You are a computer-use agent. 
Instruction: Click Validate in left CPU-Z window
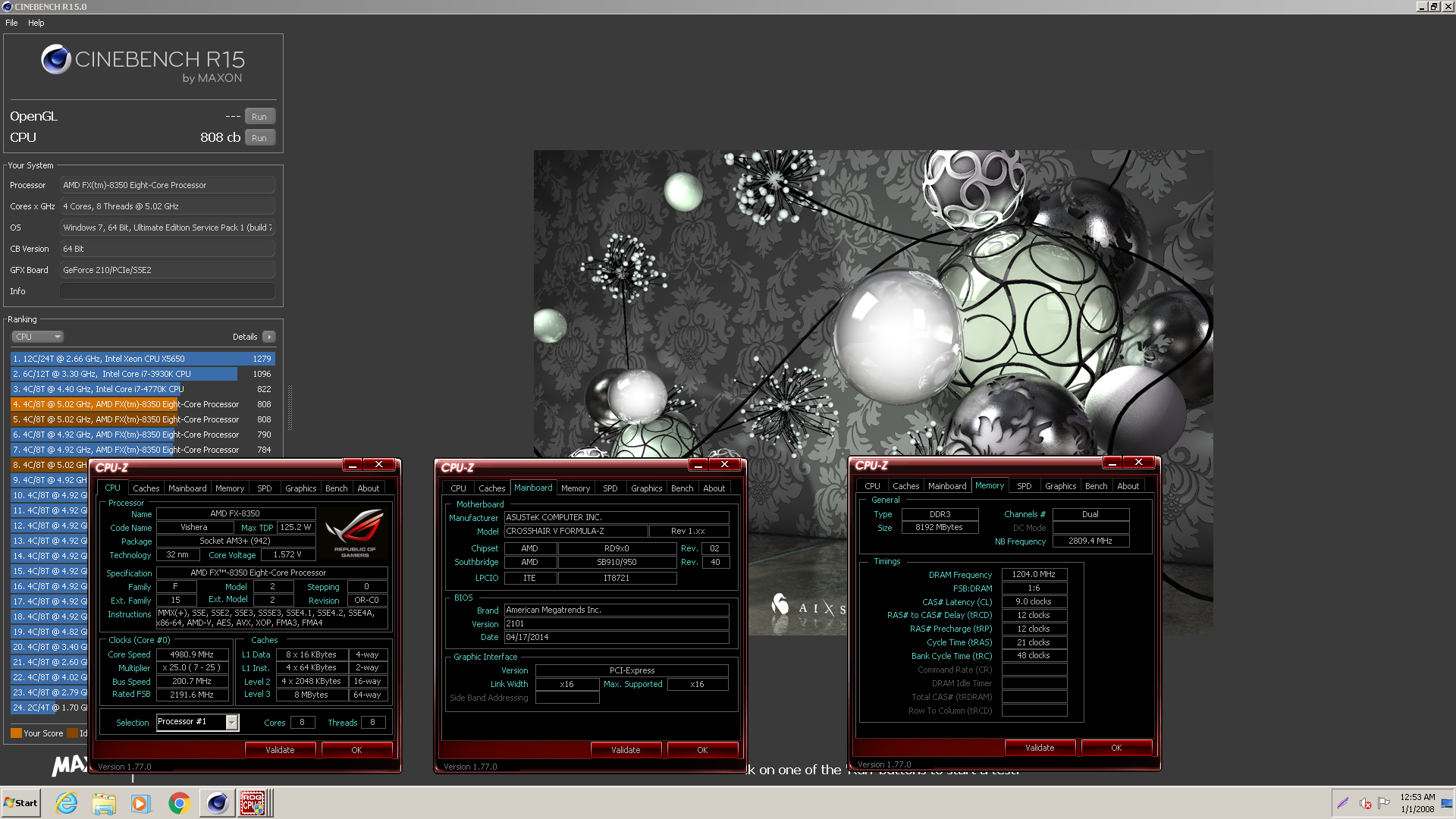click(x=280, y=750)
